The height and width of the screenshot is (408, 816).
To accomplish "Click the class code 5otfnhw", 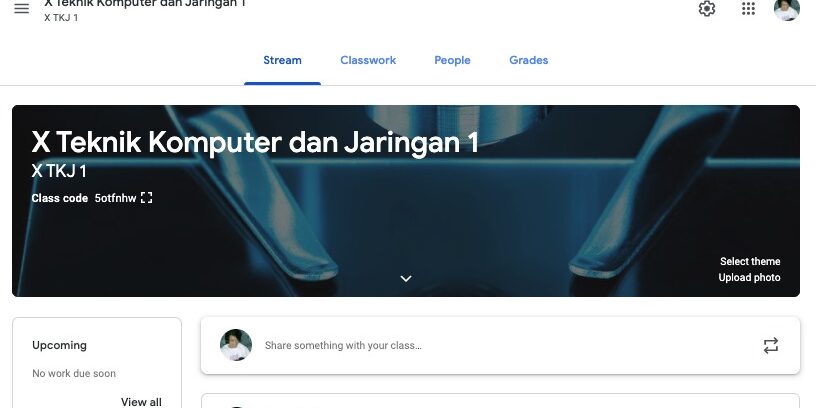I will point(116,198).
